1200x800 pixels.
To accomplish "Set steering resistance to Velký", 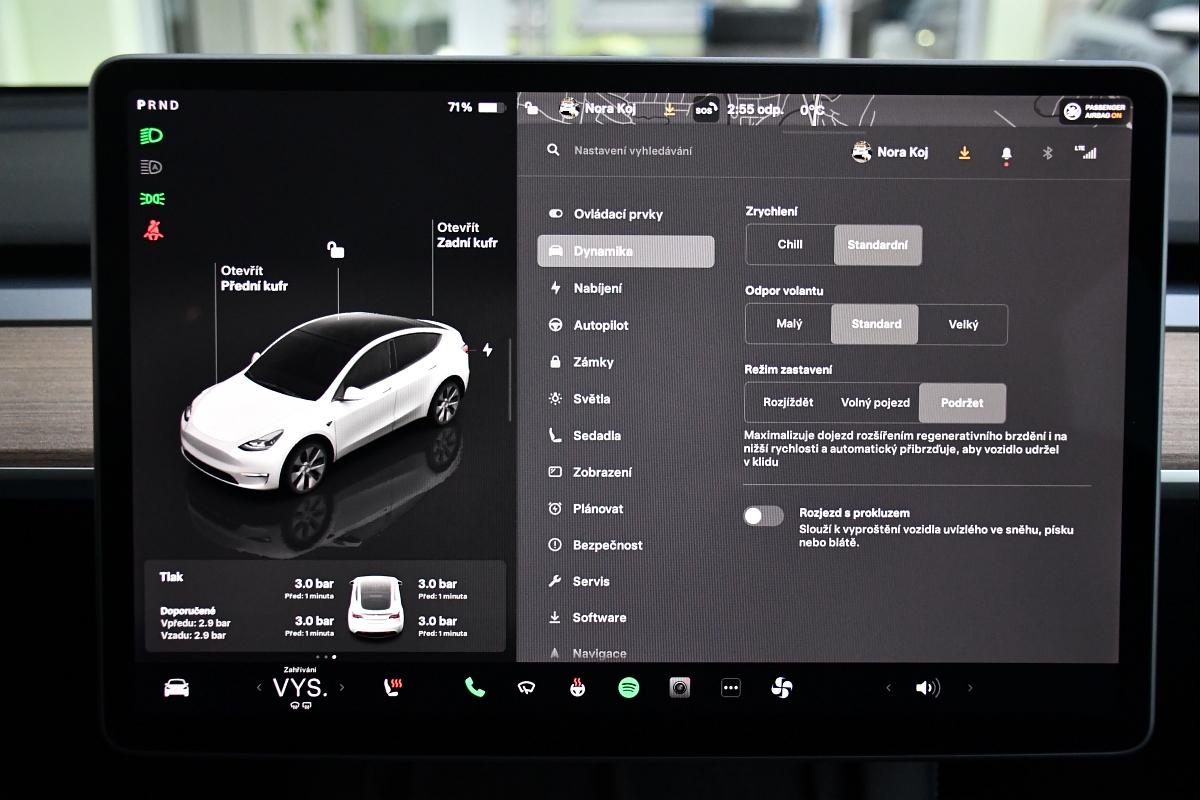I will click(962, 324).
